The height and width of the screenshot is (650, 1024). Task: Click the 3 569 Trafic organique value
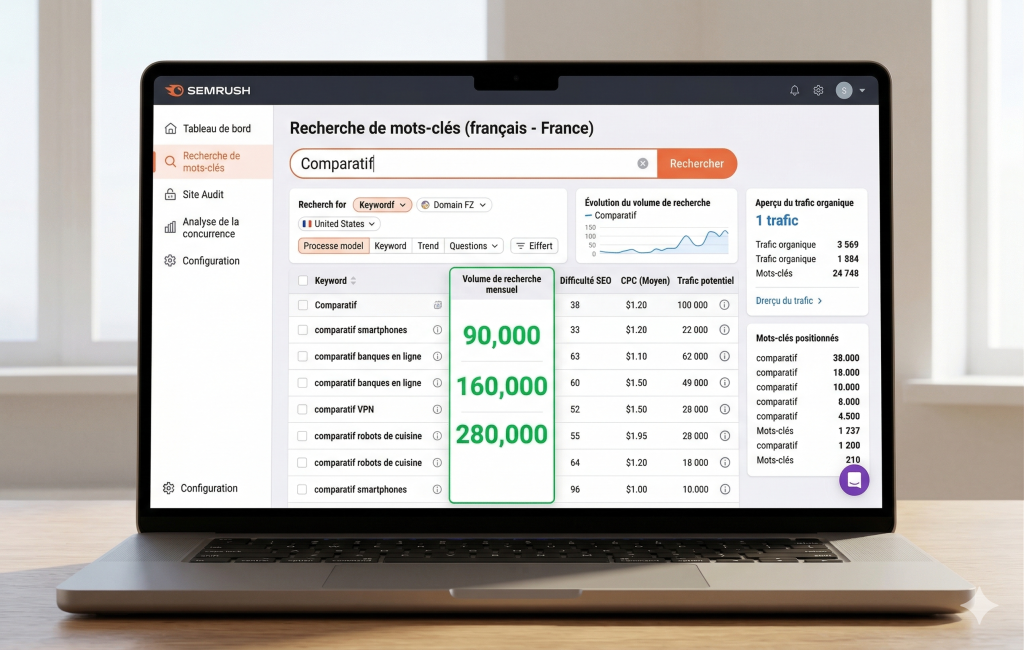tap(848, 244)
